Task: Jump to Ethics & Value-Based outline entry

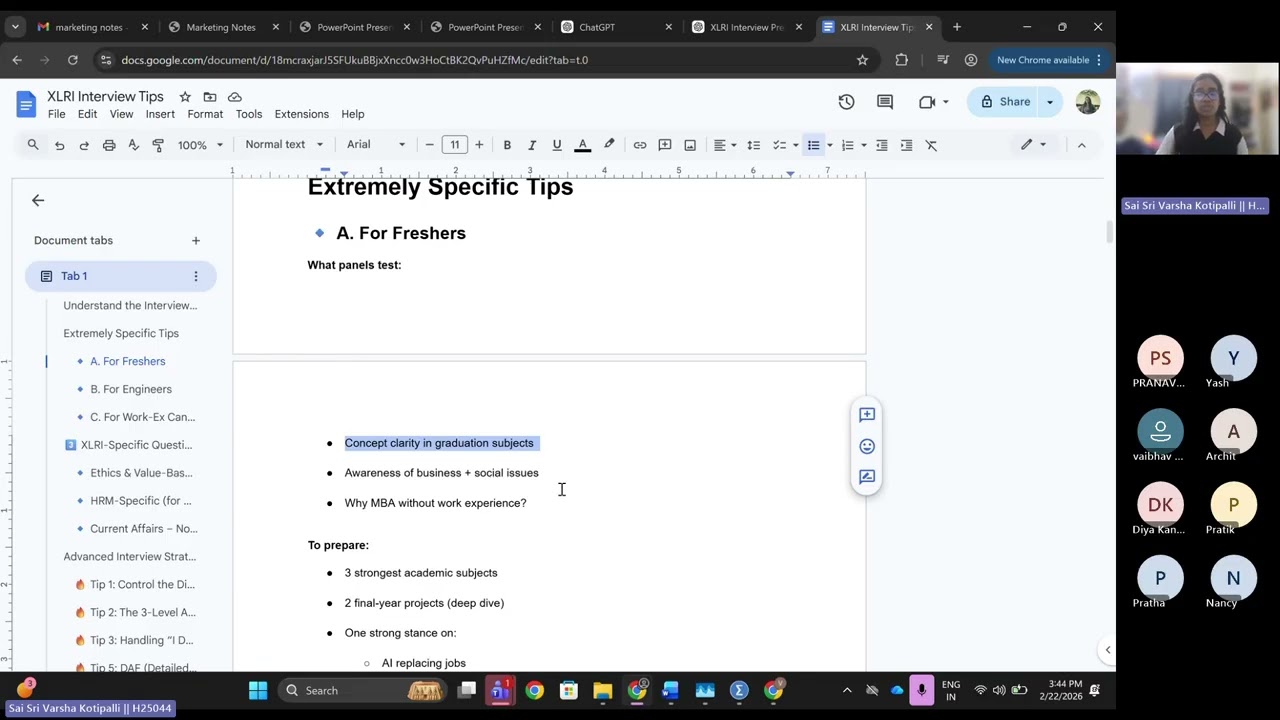Action: coord(141,473)
